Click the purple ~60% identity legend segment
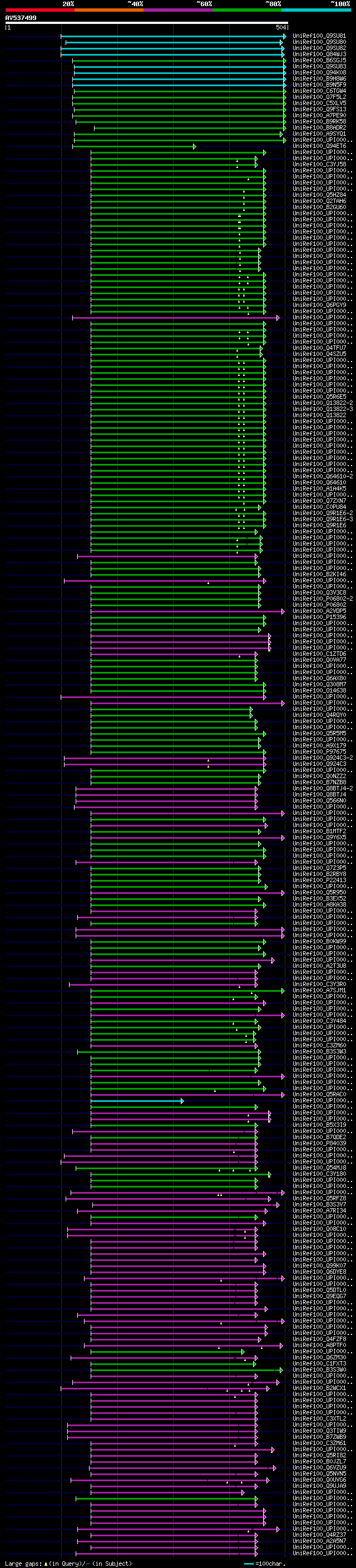356x1568 pixels. [x=177, y=10]
